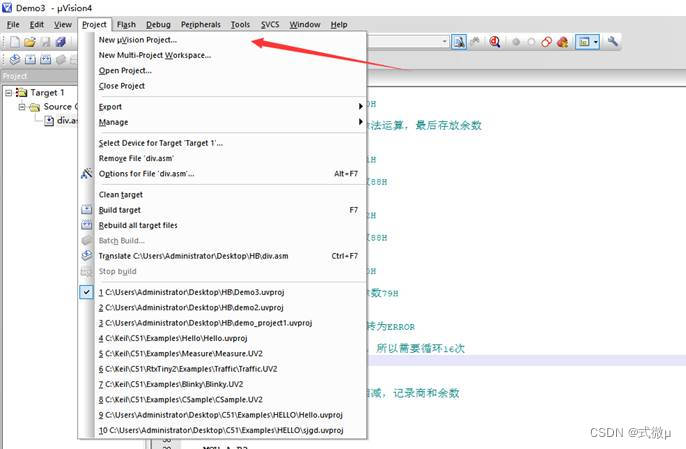Click the Build target toolbar icon

pos(30,59)
